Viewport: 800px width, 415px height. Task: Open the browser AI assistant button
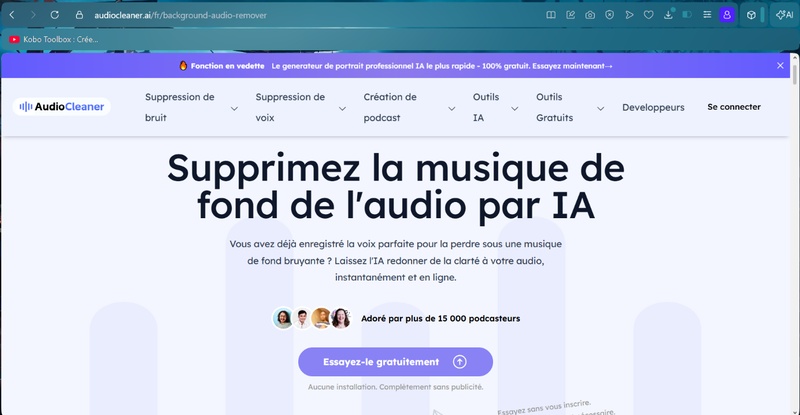[x=784, y=15]
